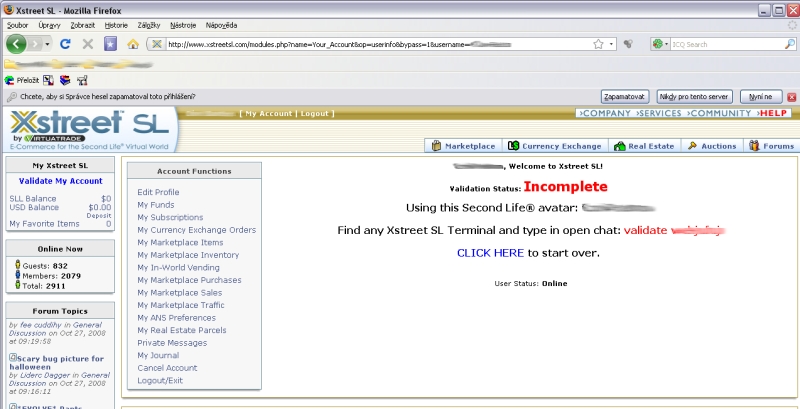Expand the URL bar history dropdown
Viewport: 800px width, 409px height.
coord(610,44)
